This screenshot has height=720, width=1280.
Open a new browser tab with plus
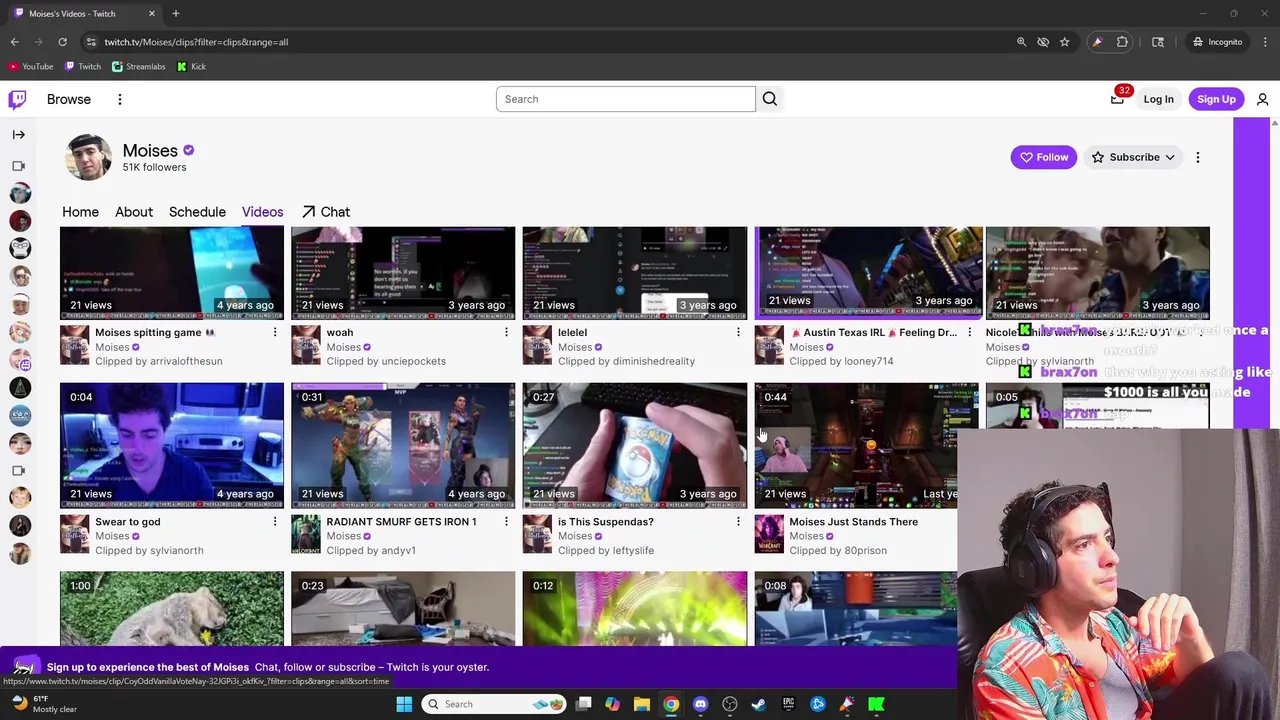coord(175,13)
